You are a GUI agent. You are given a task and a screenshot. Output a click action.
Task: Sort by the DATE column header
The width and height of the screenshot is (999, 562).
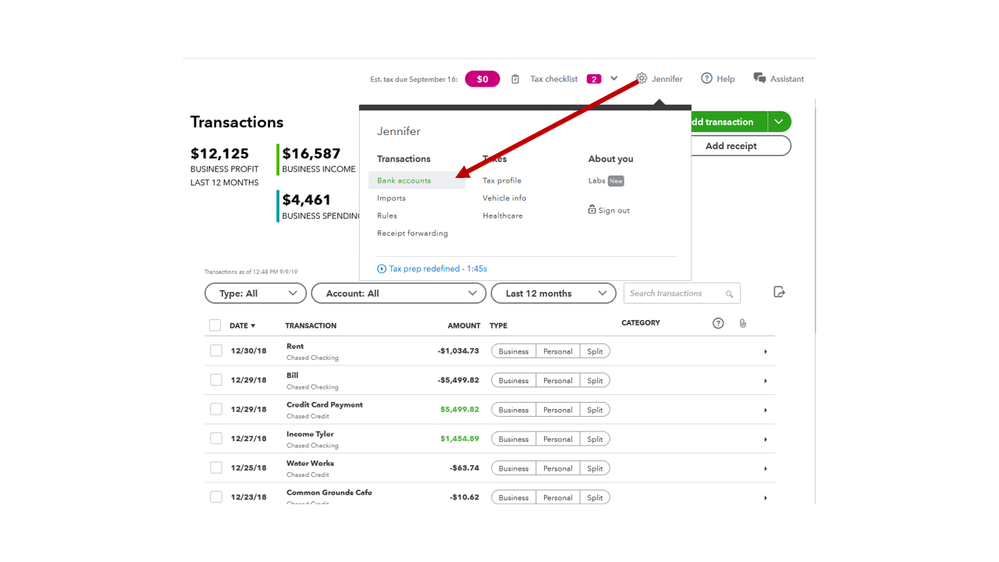coord(242,326)
